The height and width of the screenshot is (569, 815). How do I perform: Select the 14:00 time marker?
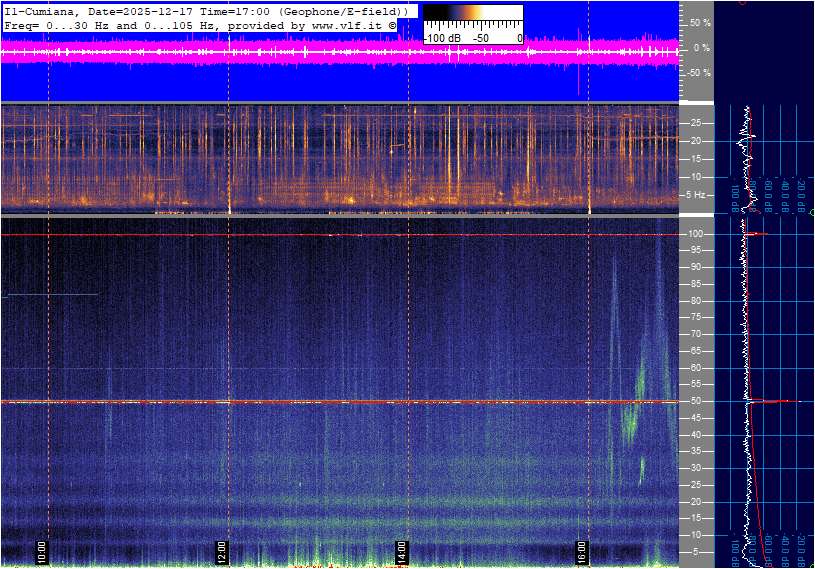[401, 552]
